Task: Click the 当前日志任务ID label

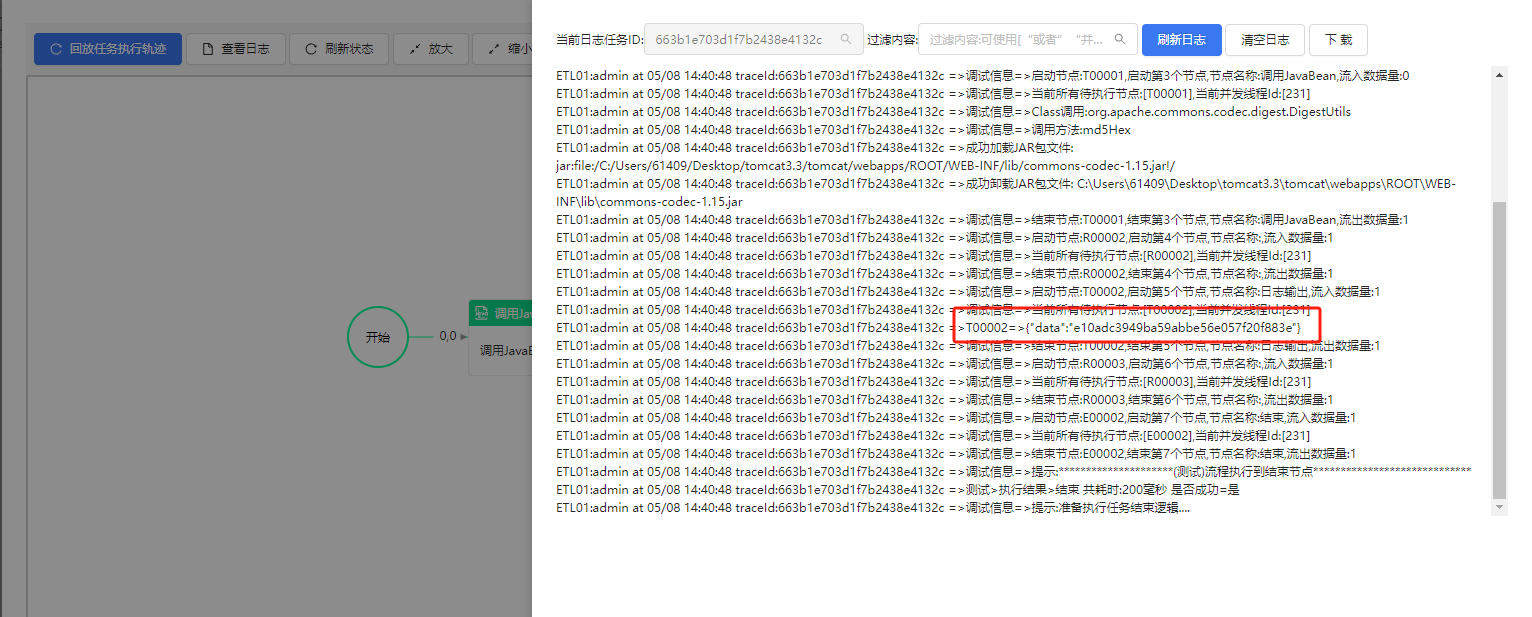Action: [x=600, y=40]
